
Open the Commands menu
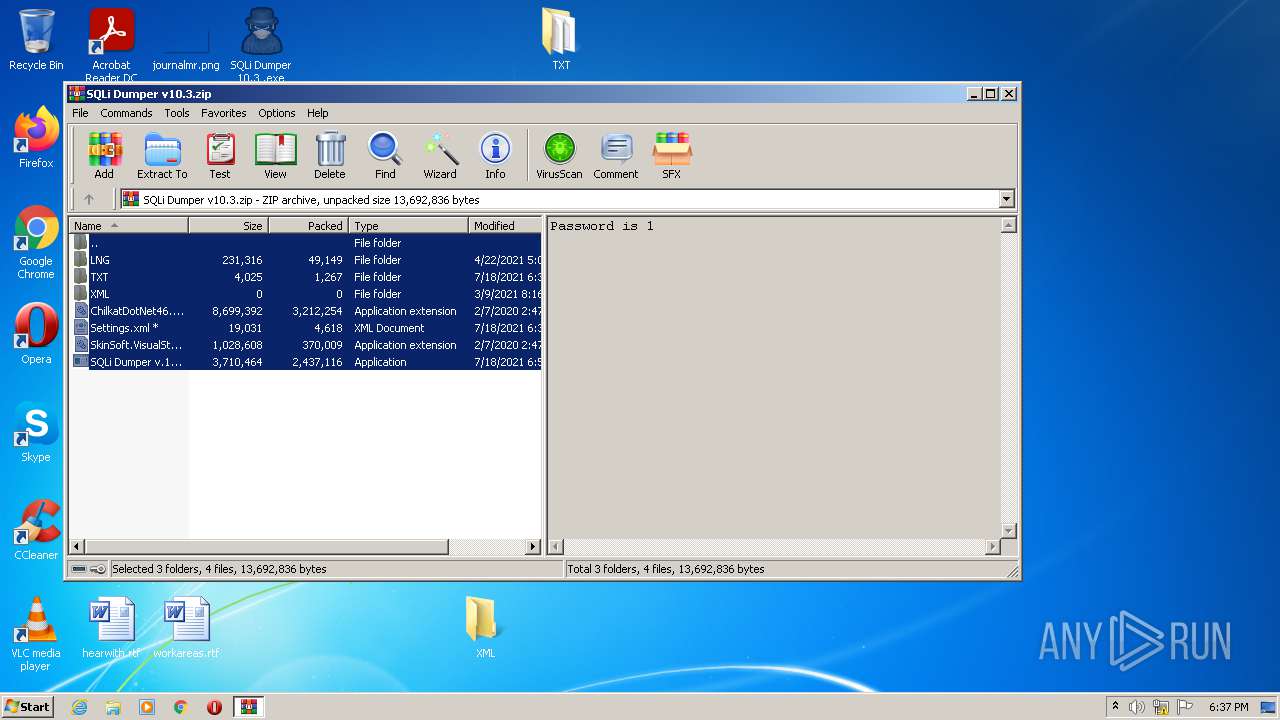click(x=126, y=113)
